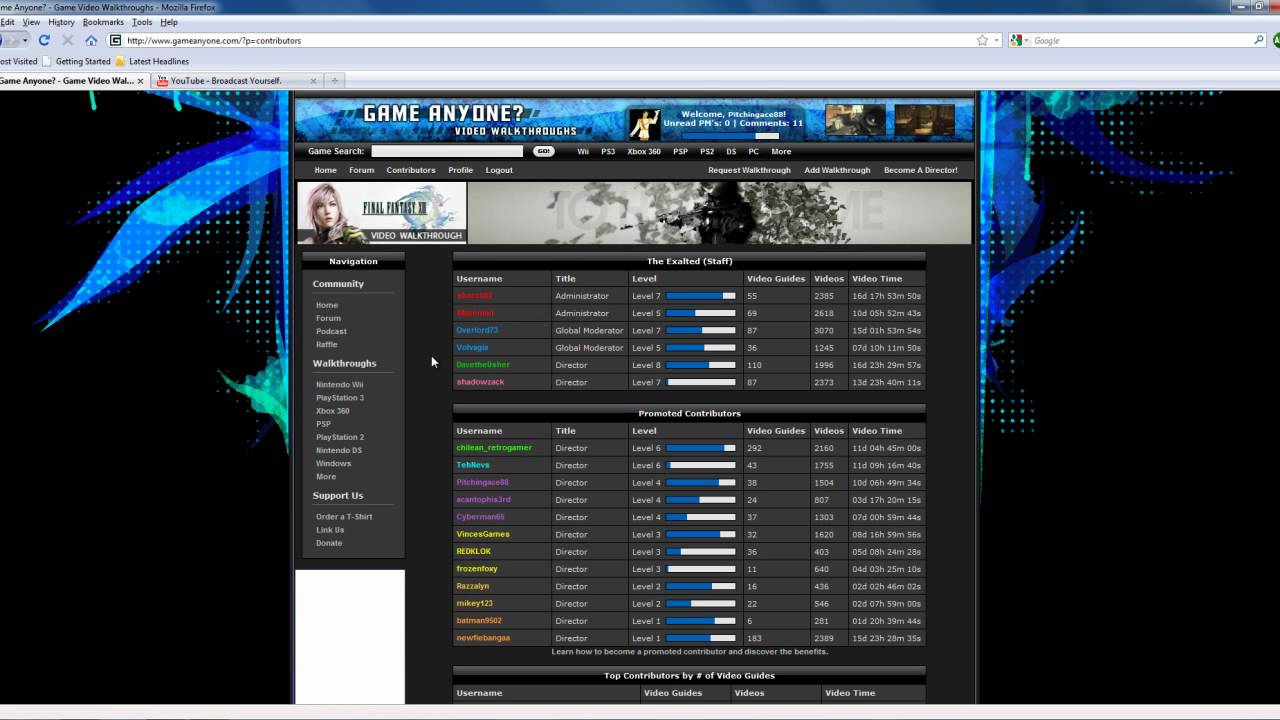Close the YouTube - Broadcast Yourself tab
Screen dimensions: 1280x720
[x=313, y=81]
